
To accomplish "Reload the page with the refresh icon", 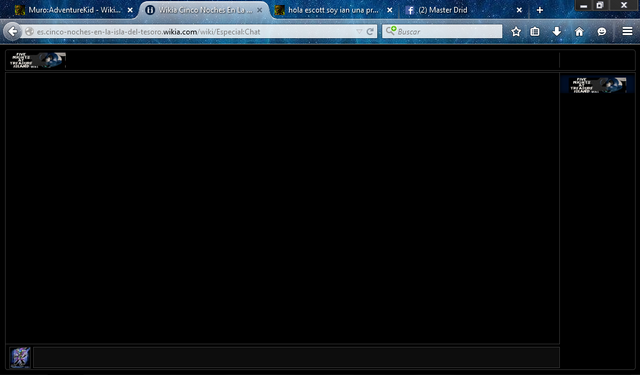I will tap(370, 31).
